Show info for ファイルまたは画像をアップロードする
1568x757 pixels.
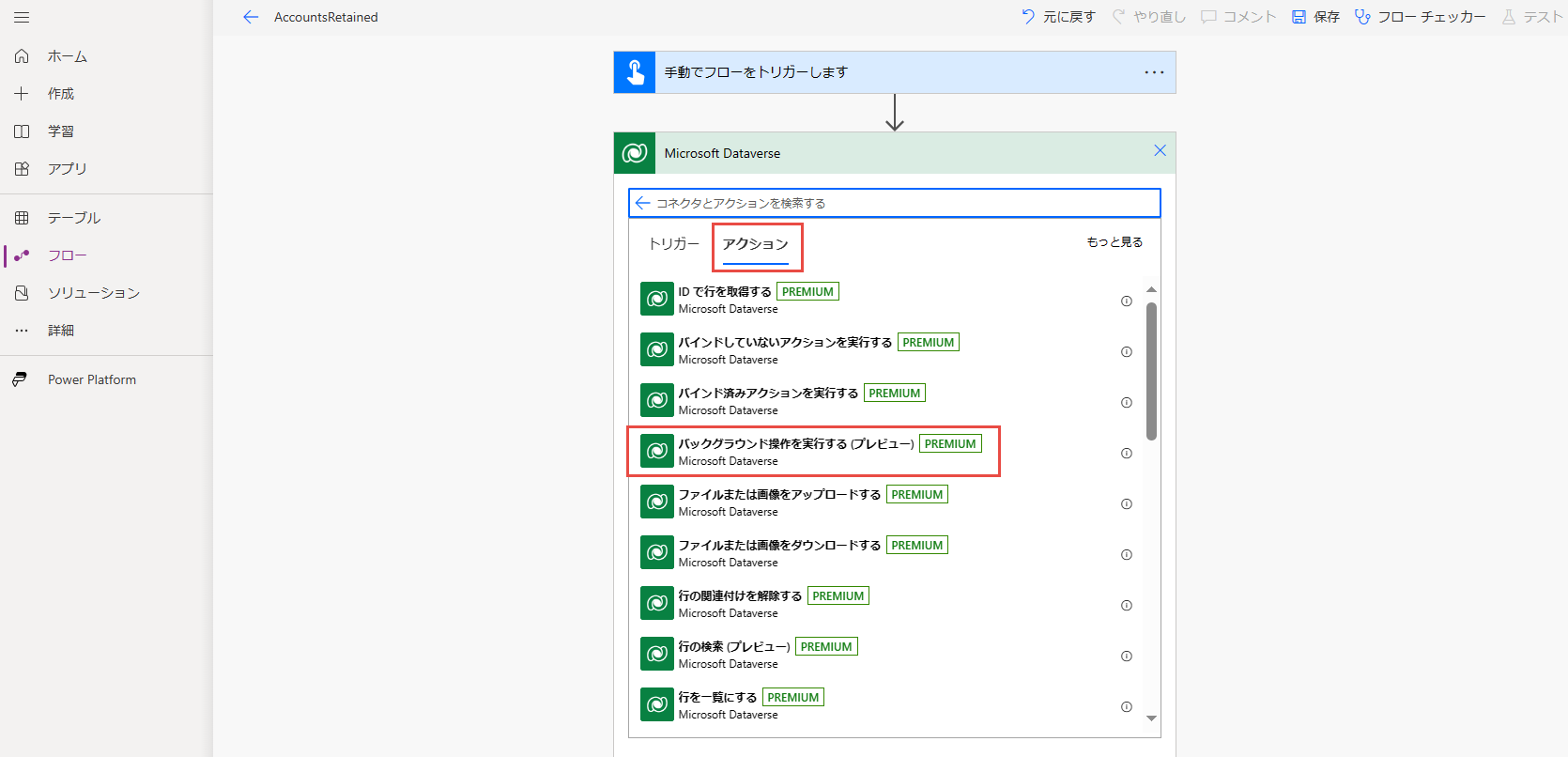[x=1127, y=504]
